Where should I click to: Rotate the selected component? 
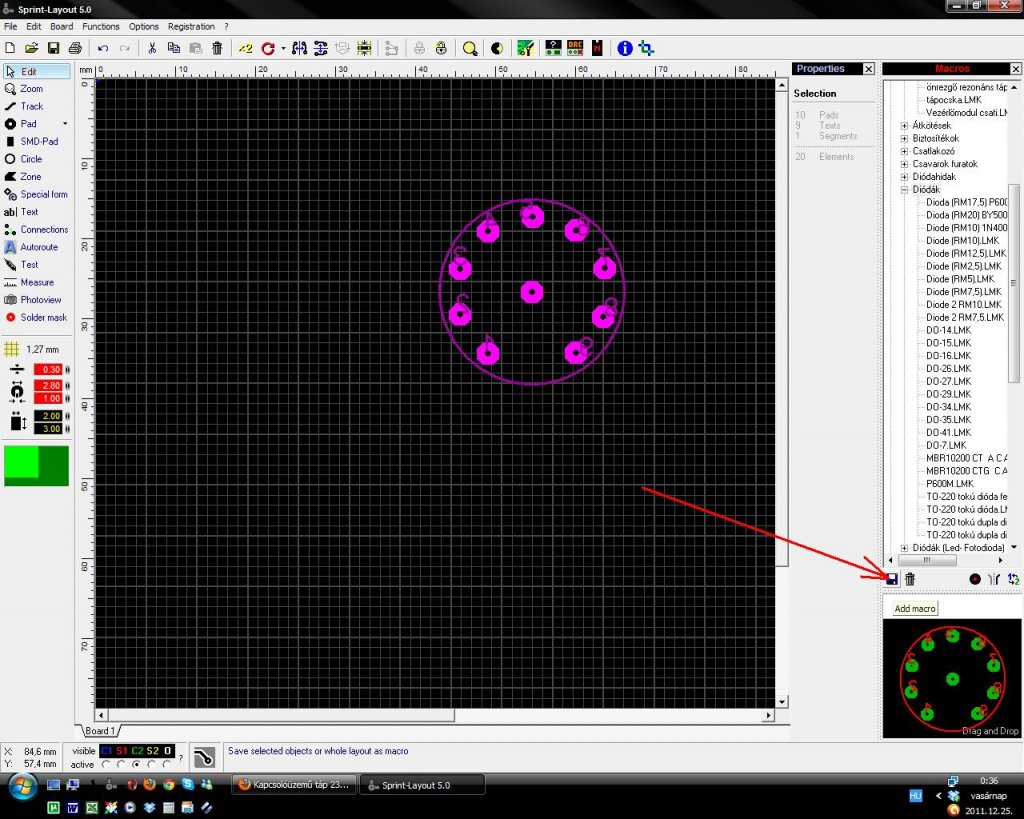[x=268, y=48]
